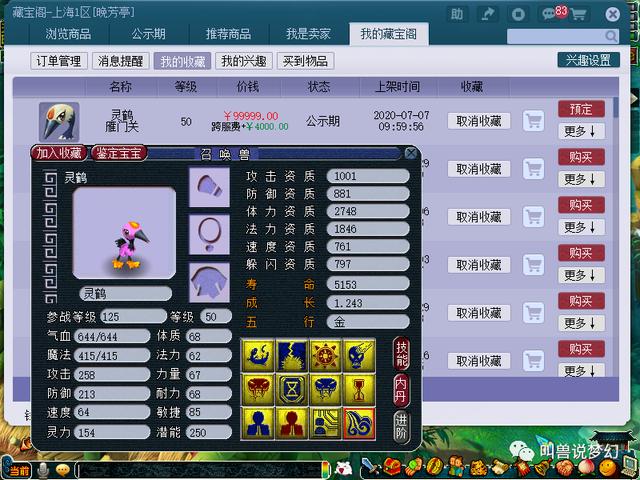Click the search input field at top right
This screenshot has height=480, width=640.
[556, 36]
